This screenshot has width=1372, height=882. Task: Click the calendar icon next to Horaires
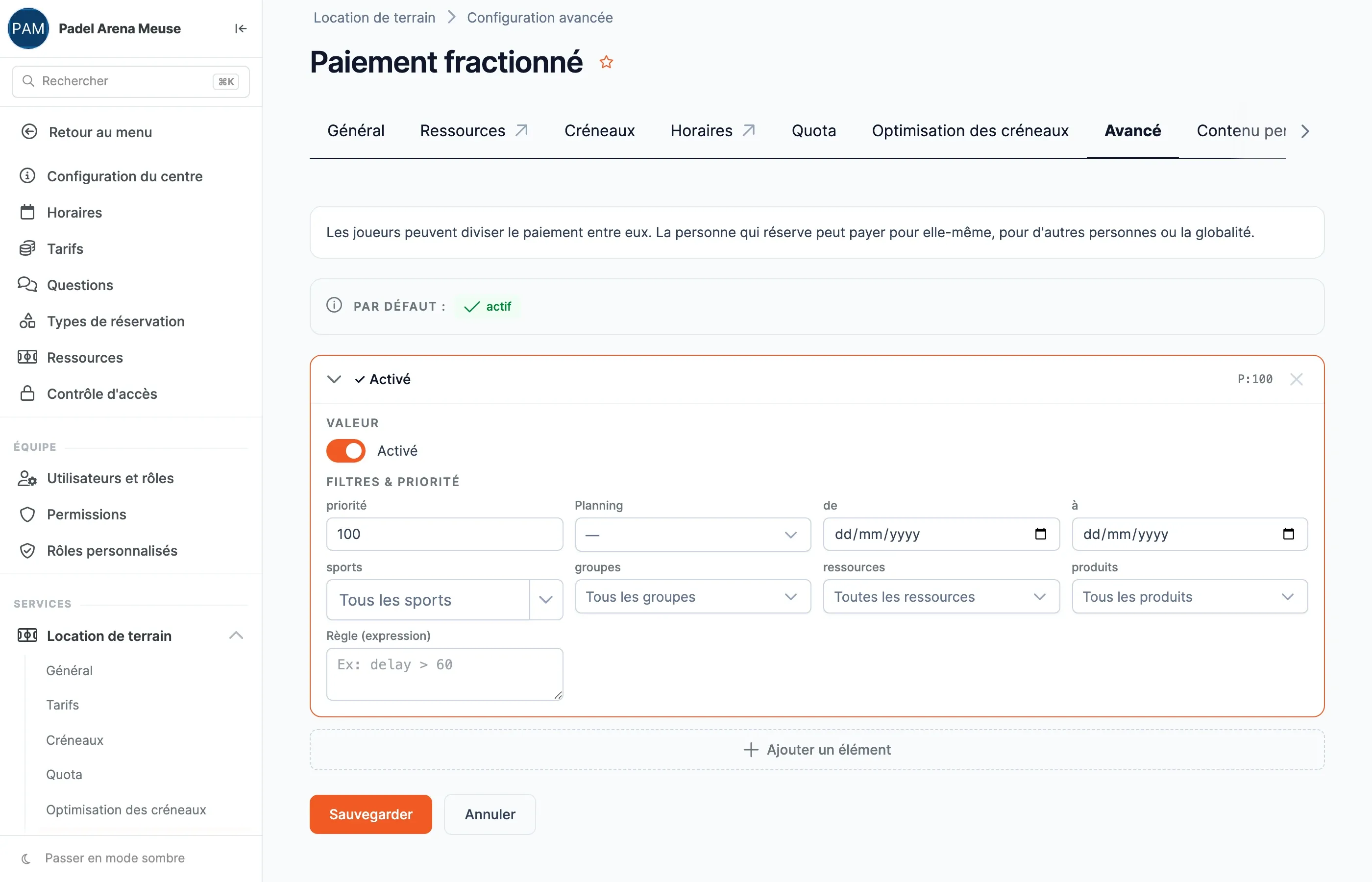[x=27, y=212]
